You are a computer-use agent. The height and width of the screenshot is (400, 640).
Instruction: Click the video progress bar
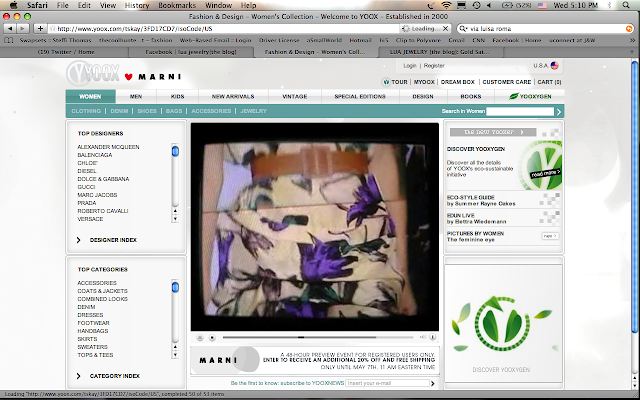click(318, 338)
